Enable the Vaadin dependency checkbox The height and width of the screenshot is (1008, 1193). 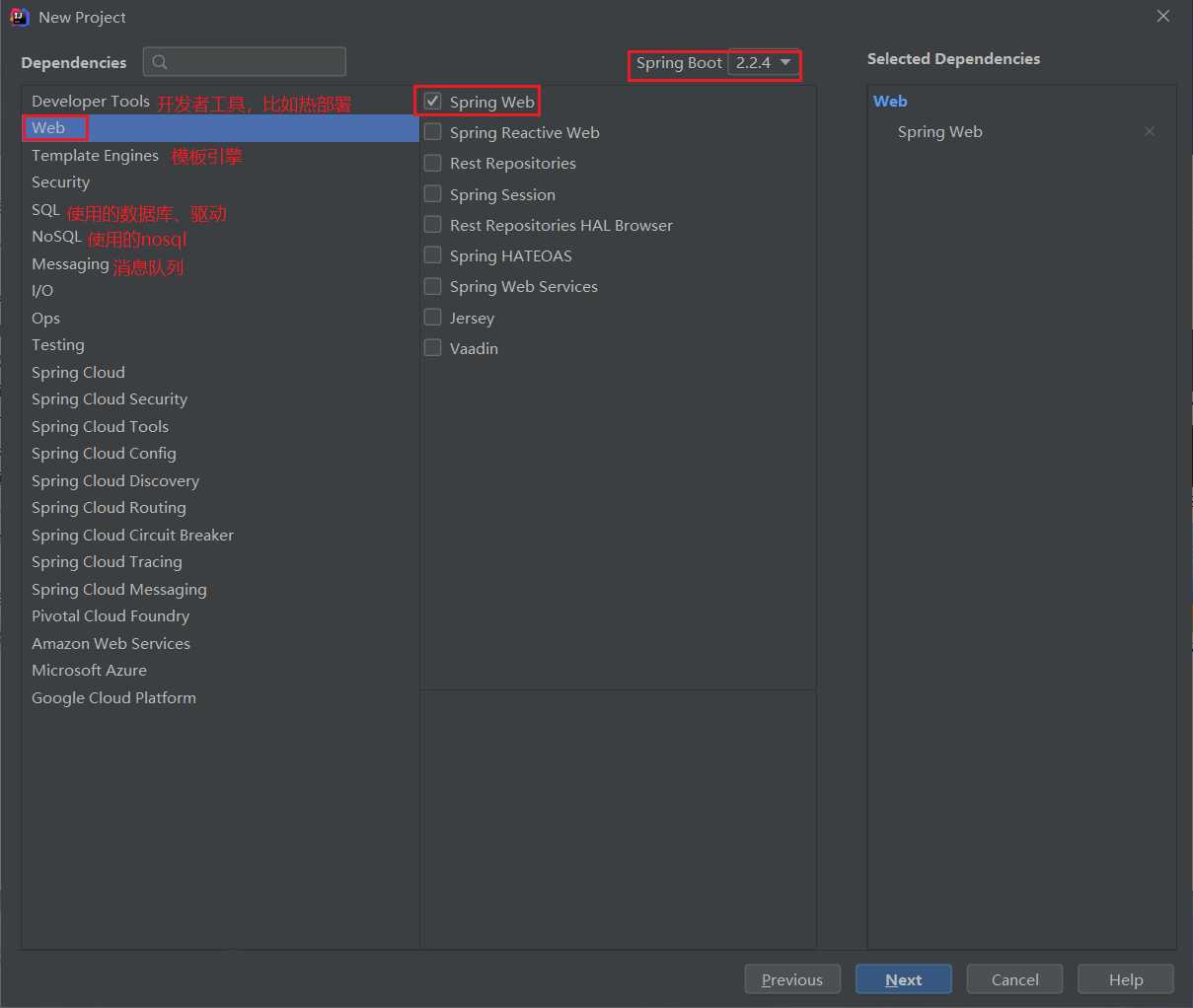(432, 347)
